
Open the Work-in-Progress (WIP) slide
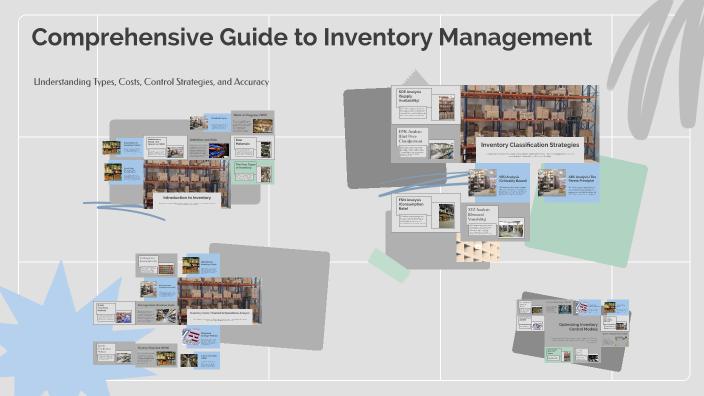(253, 123)
